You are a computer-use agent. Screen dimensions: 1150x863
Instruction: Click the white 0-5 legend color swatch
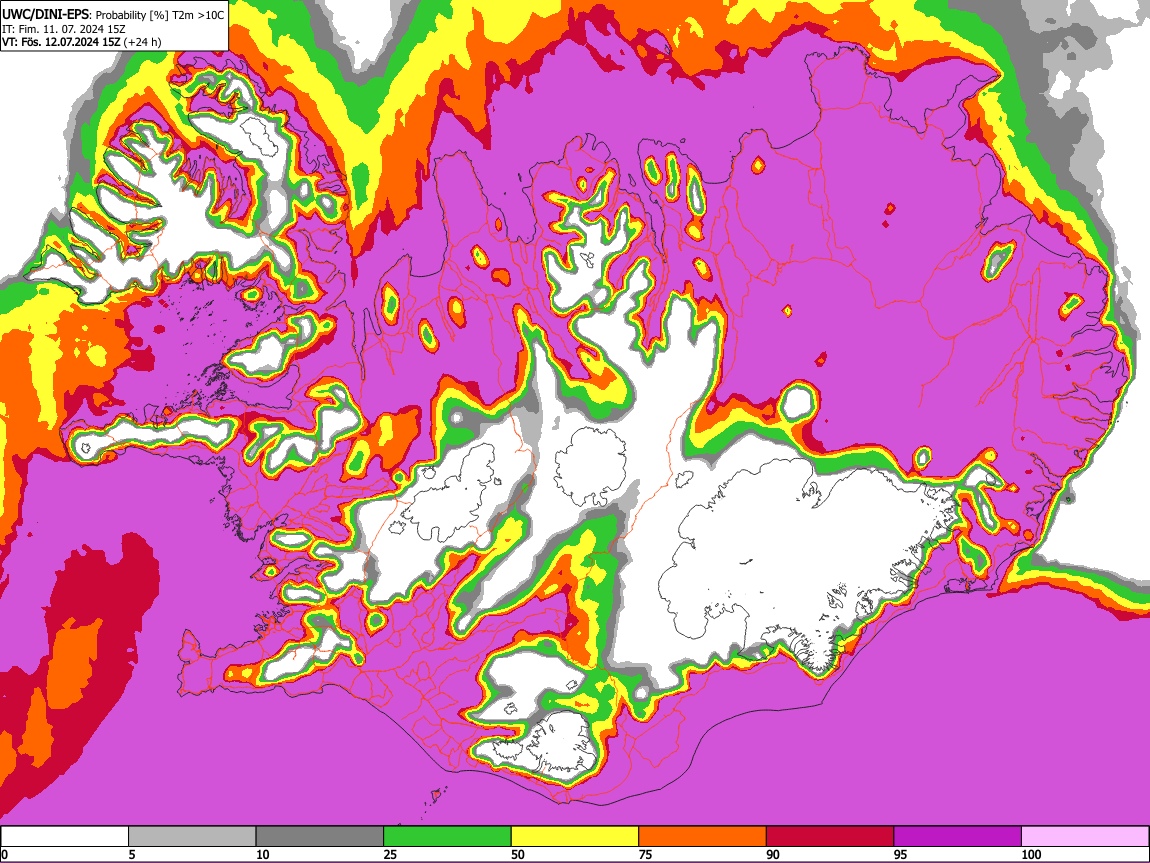65,837
